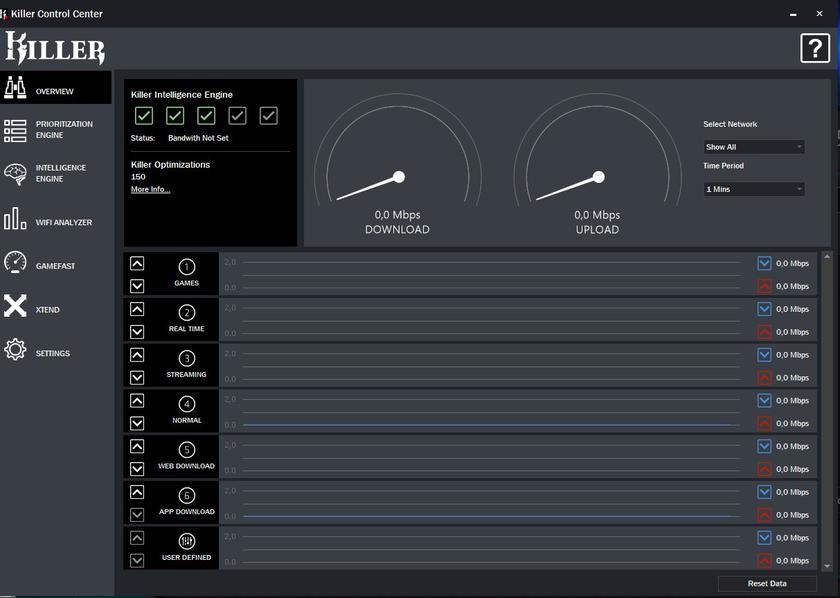Click the binoculars Overview icon
840x598 pixels.
[x=15, y=88]
